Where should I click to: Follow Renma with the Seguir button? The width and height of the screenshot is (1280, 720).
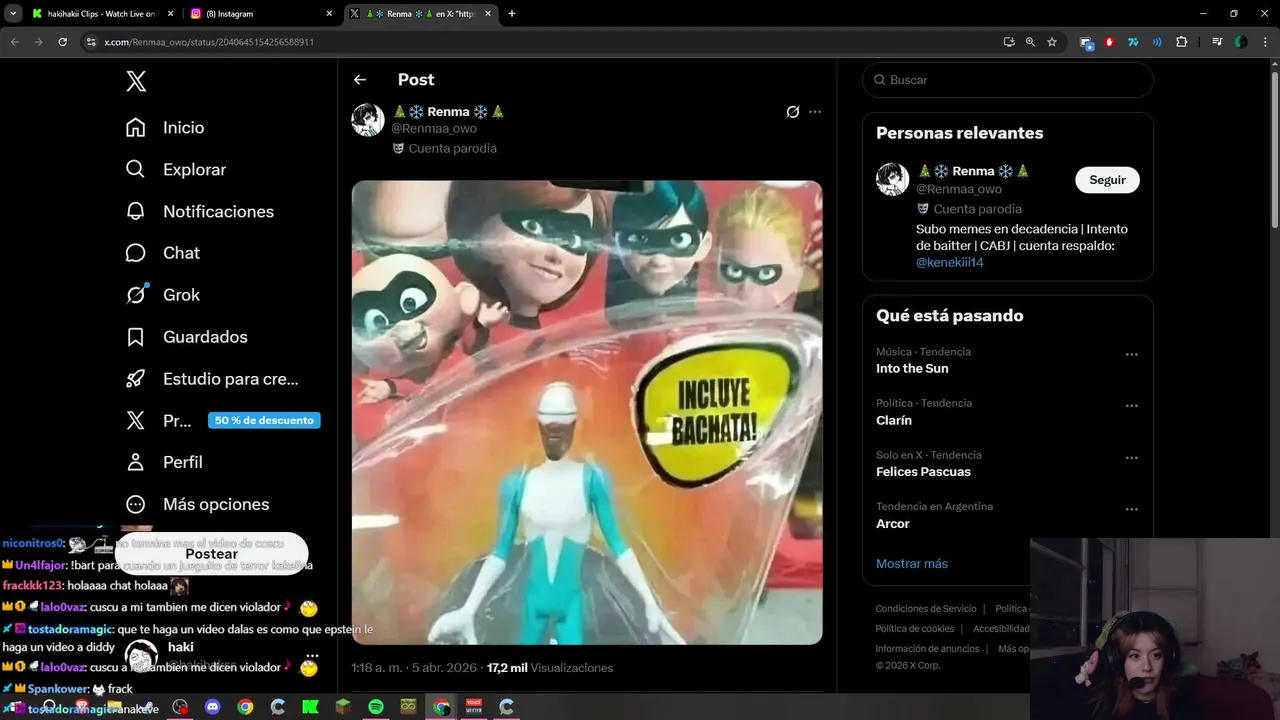click(1107, 180)
